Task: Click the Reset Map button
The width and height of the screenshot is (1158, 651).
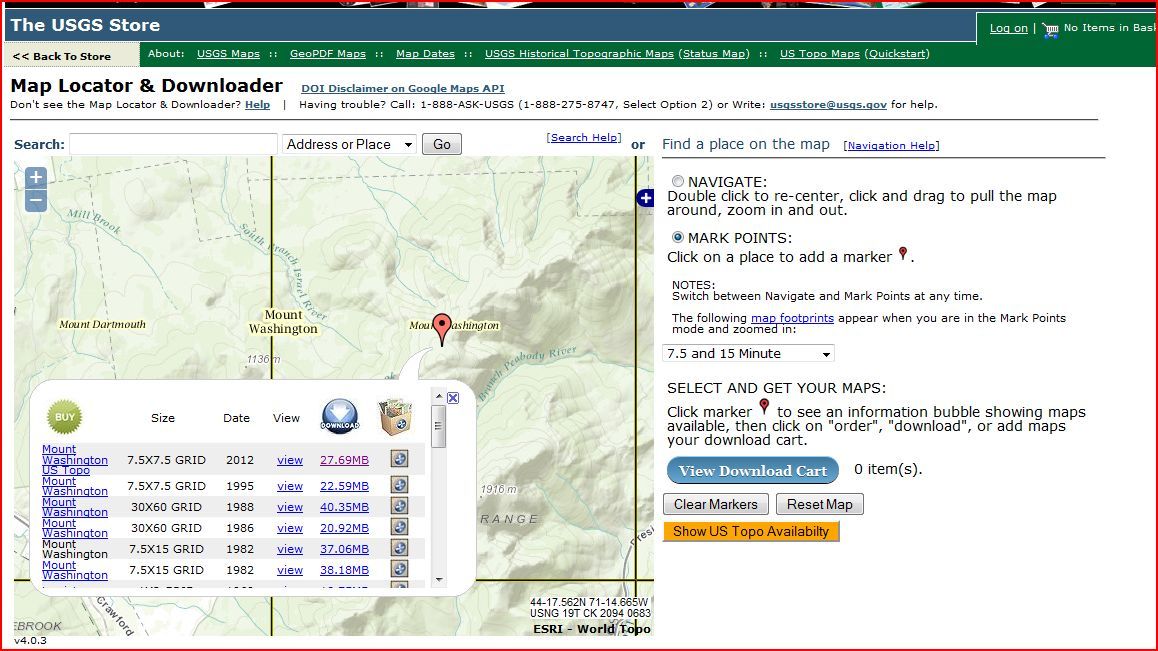Action: [x=820, y=504]
